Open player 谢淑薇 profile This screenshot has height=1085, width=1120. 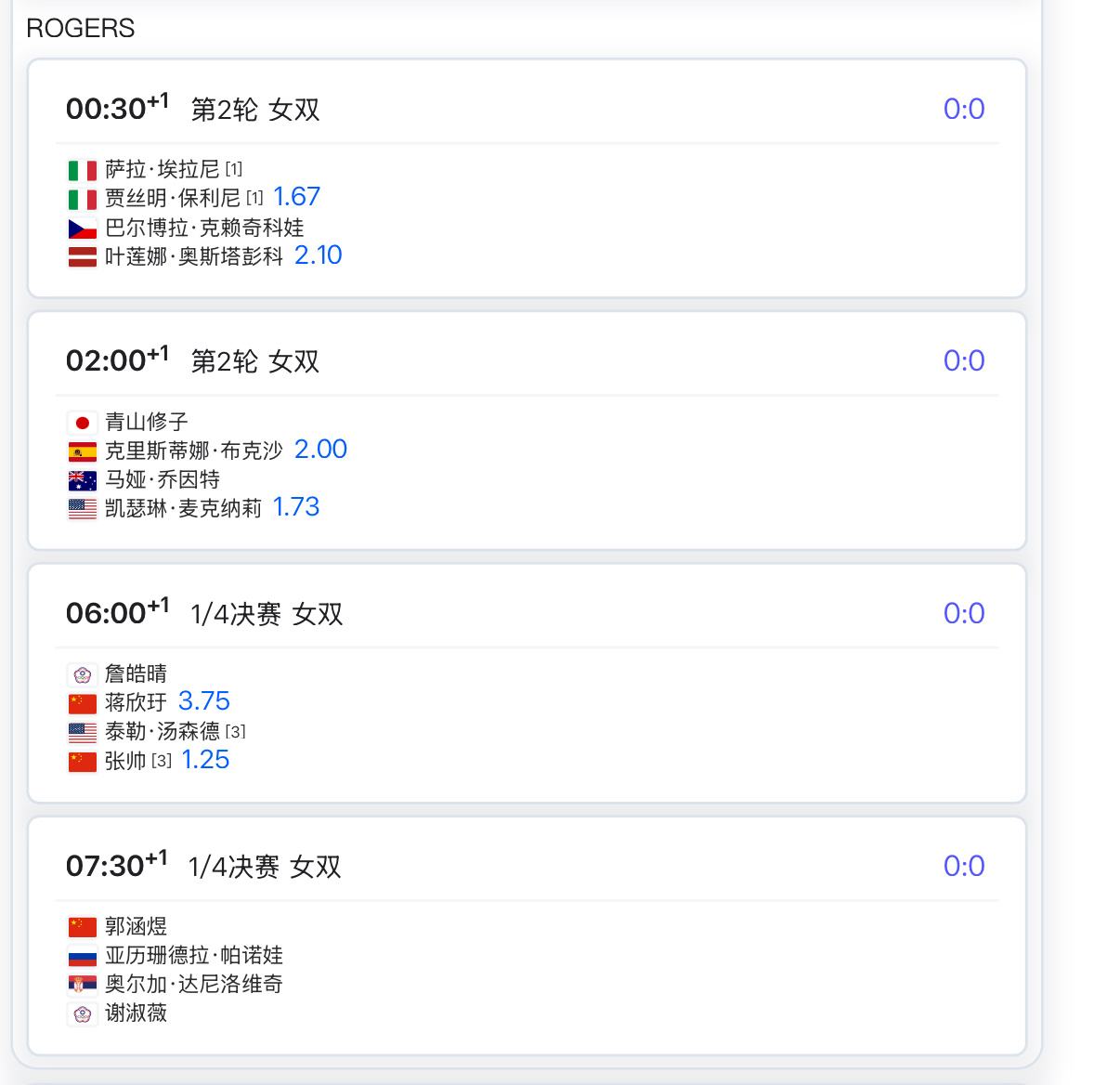(x=136, y=1013)
